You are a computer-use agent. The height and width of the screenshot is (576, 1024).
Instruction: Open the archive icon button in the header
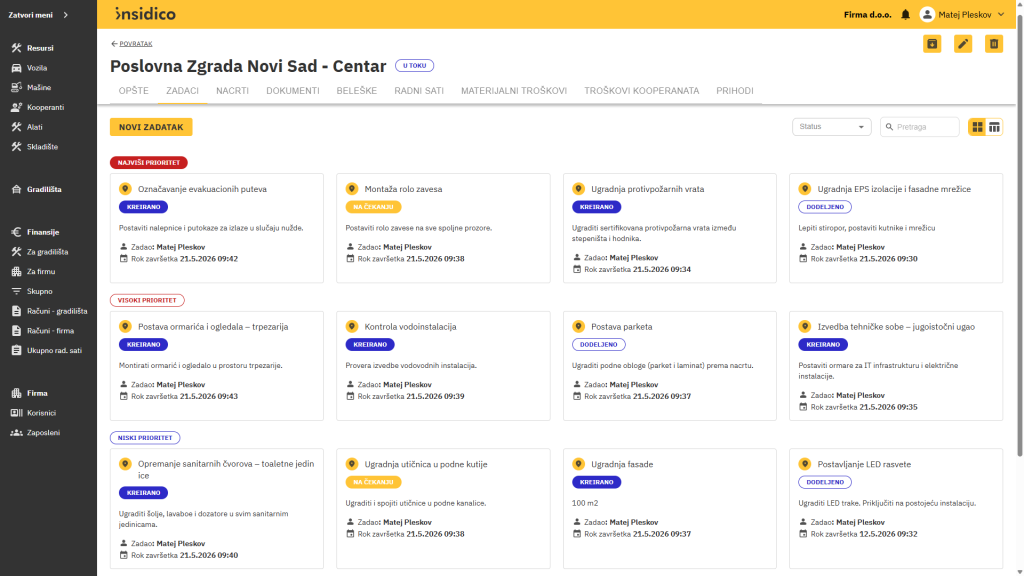(x=932, y=44)
